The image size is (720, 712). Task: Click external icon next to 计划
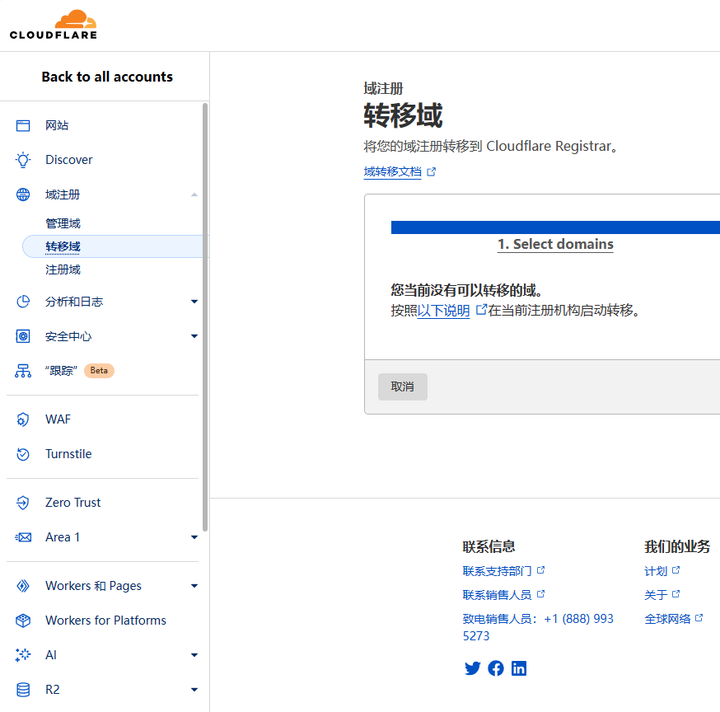click(x=676, y=570)
